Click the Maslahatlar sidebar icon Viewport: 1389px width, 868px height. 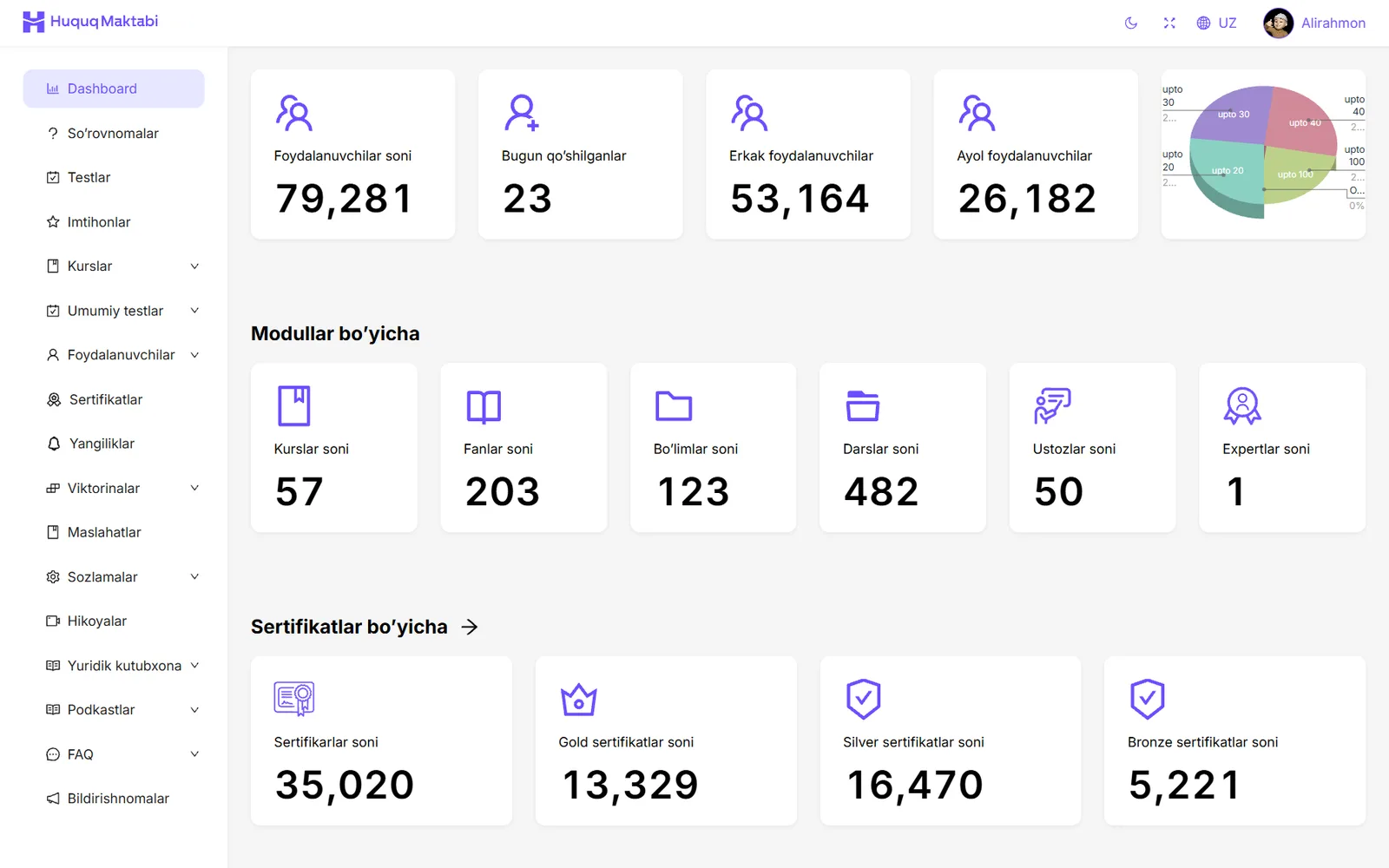coord(53,532)
